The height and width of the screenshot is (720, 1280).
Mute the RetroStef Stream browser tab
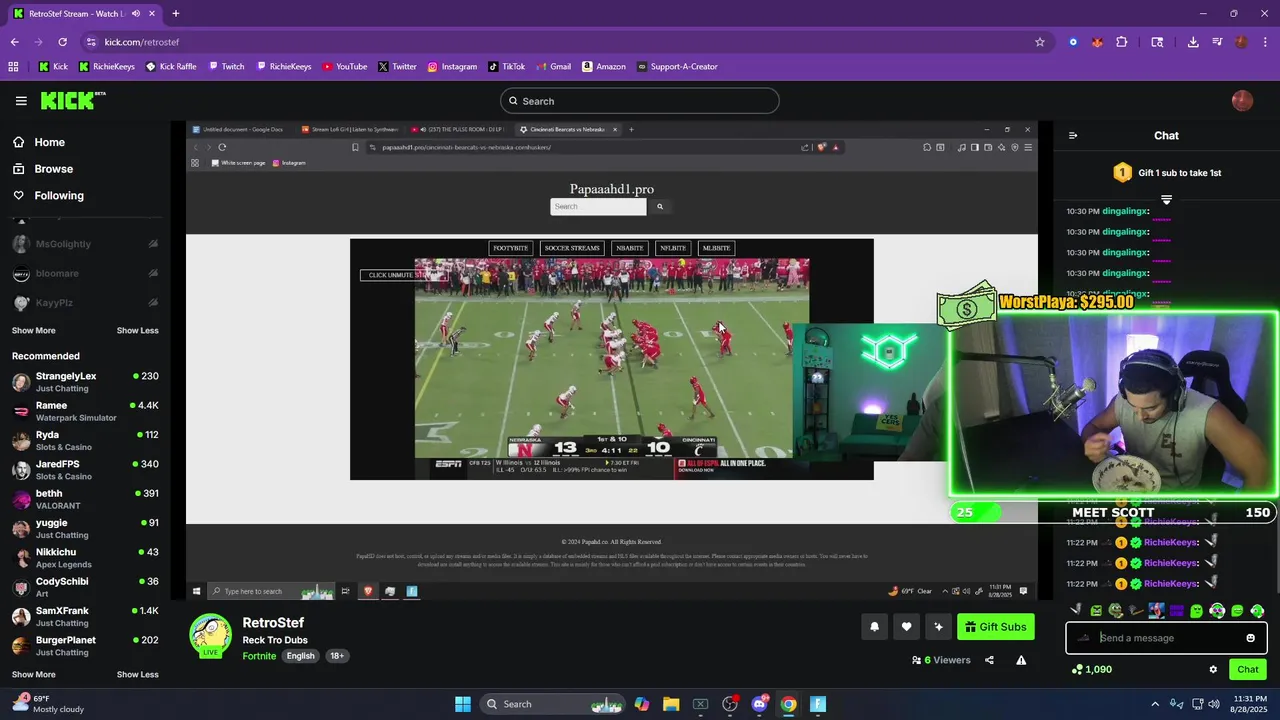coord(136,14)
